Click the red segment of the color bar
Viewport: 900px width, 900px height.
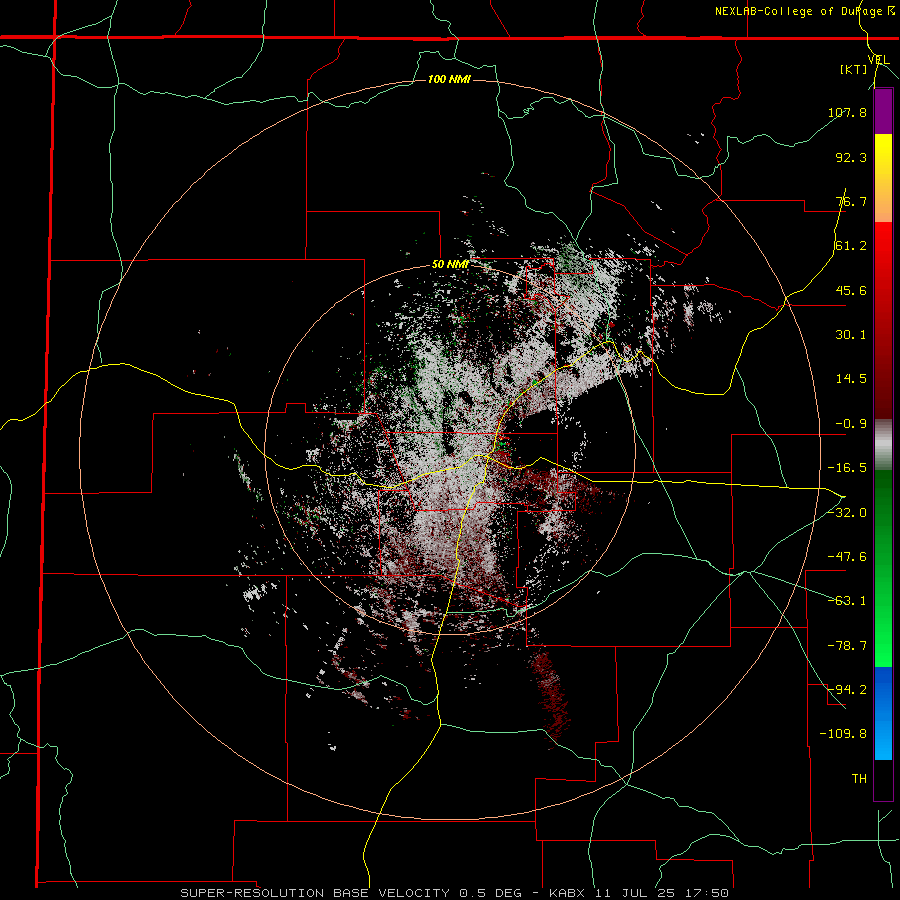[x=883, y=320]
